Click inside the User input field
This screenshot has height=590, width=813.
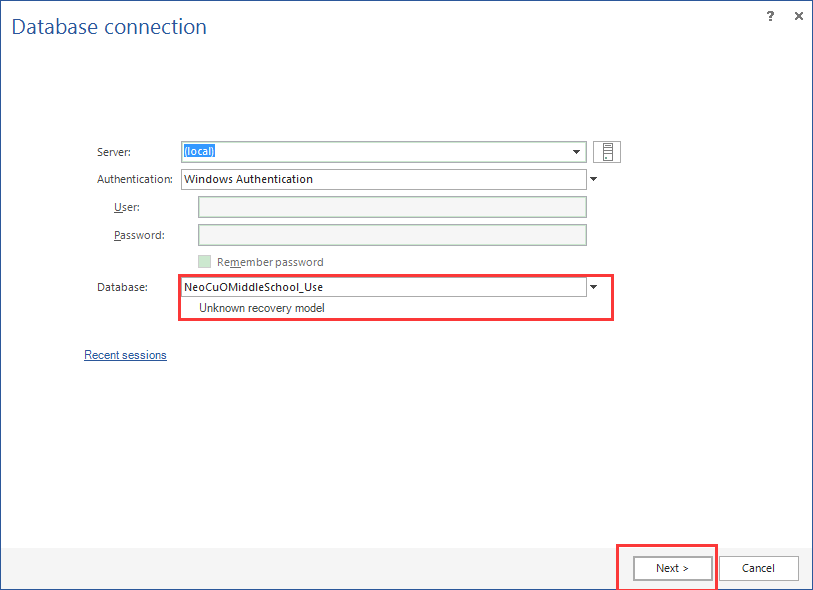(x=390, y=207)
